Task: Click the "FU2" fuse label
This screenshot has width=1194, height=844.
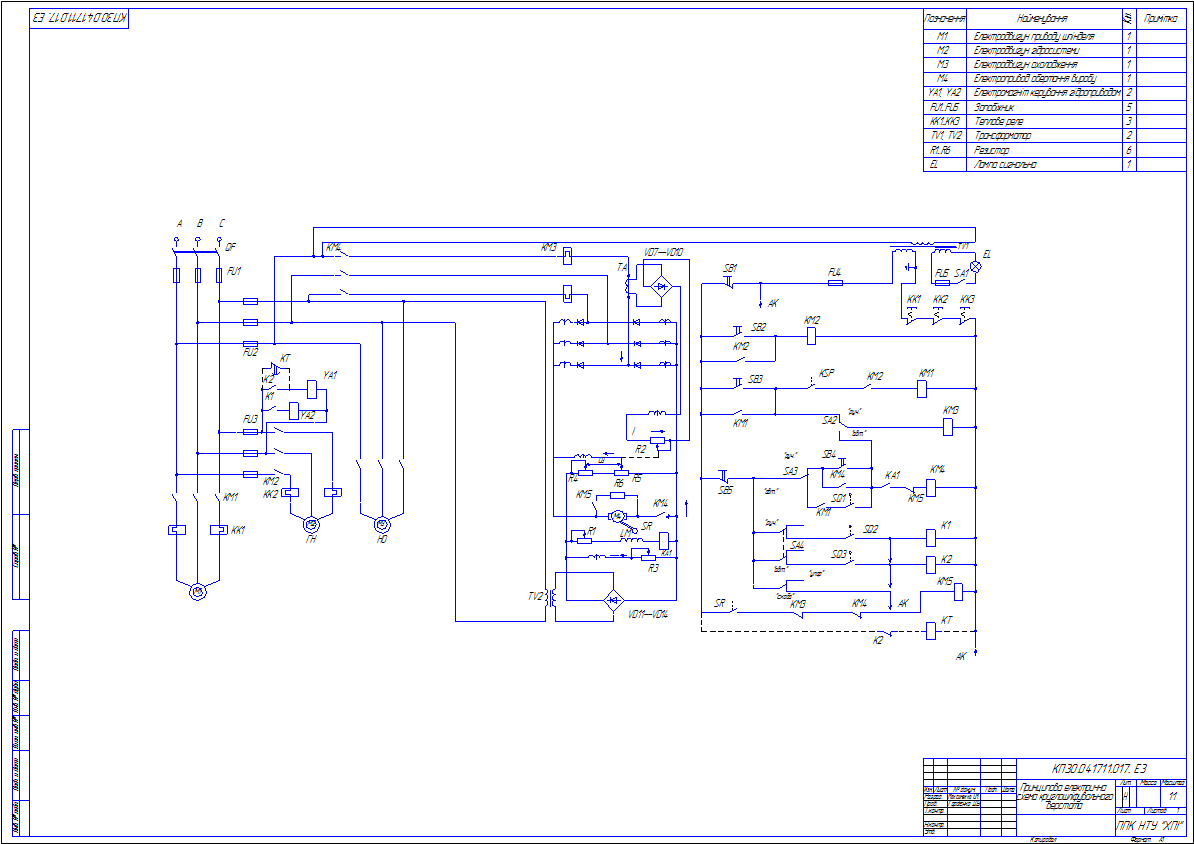Action: (x=250, y=353)
